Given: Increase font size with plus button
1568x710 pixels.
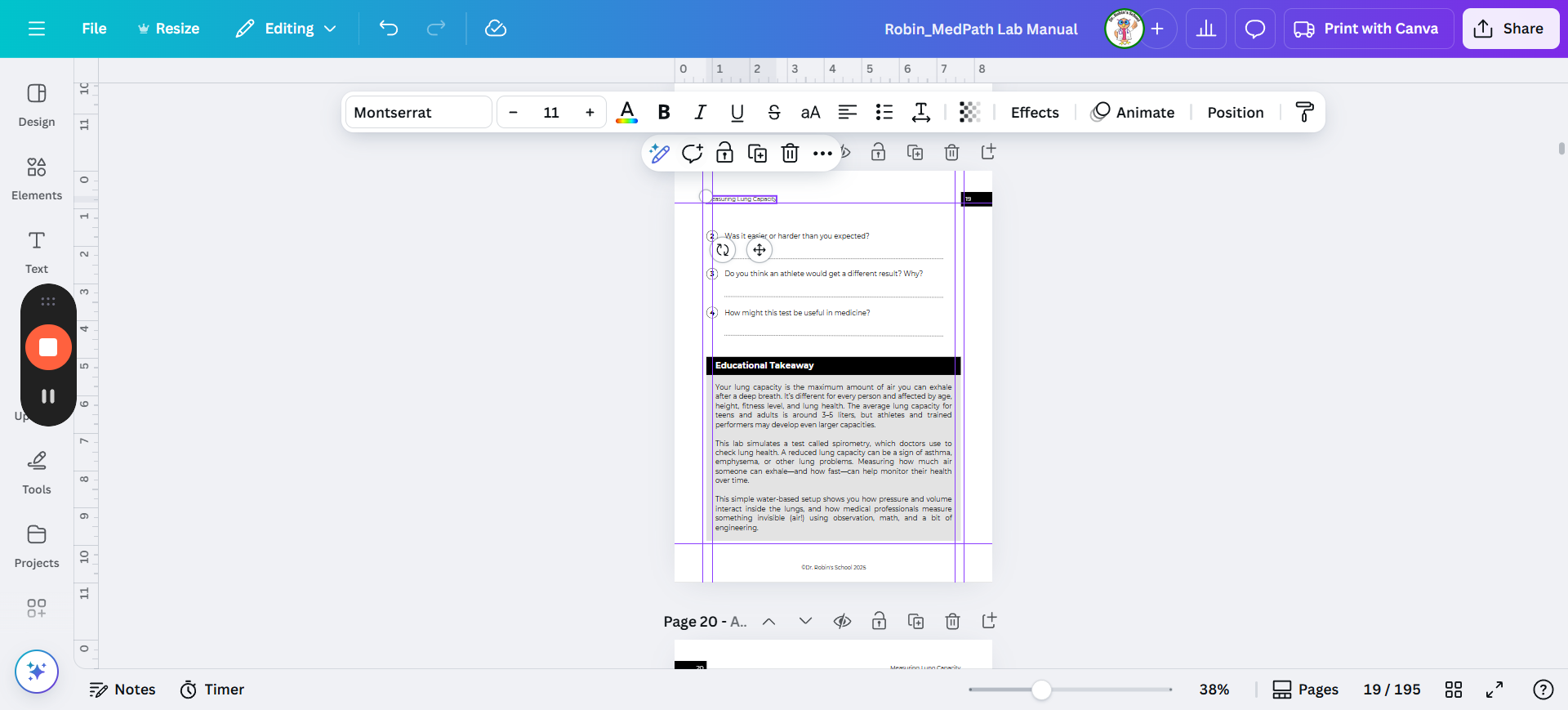Looking at the screenshot, I should pos(590,112).
